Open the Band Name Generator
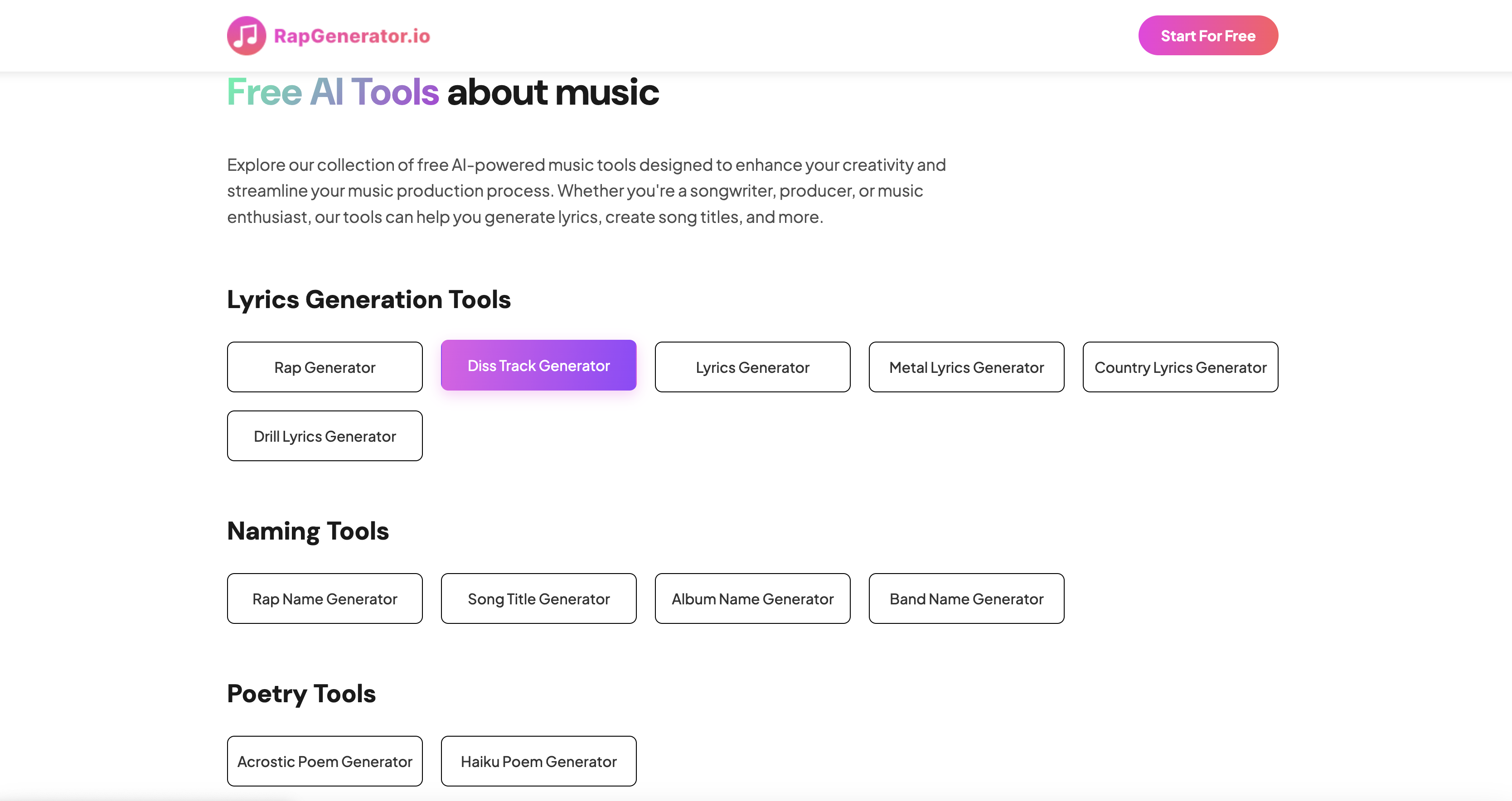Image resolution: width=1512 pixels, height=801 pixels. pyautogui.click(x=966, y=598)
